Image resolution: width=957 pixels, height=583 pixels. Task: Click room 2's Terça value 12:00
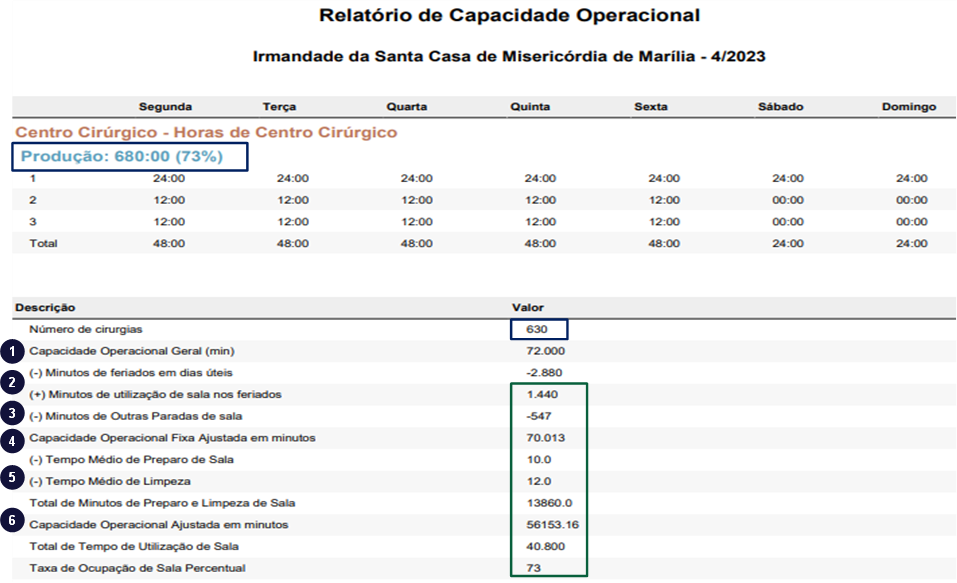click(293, 200)
